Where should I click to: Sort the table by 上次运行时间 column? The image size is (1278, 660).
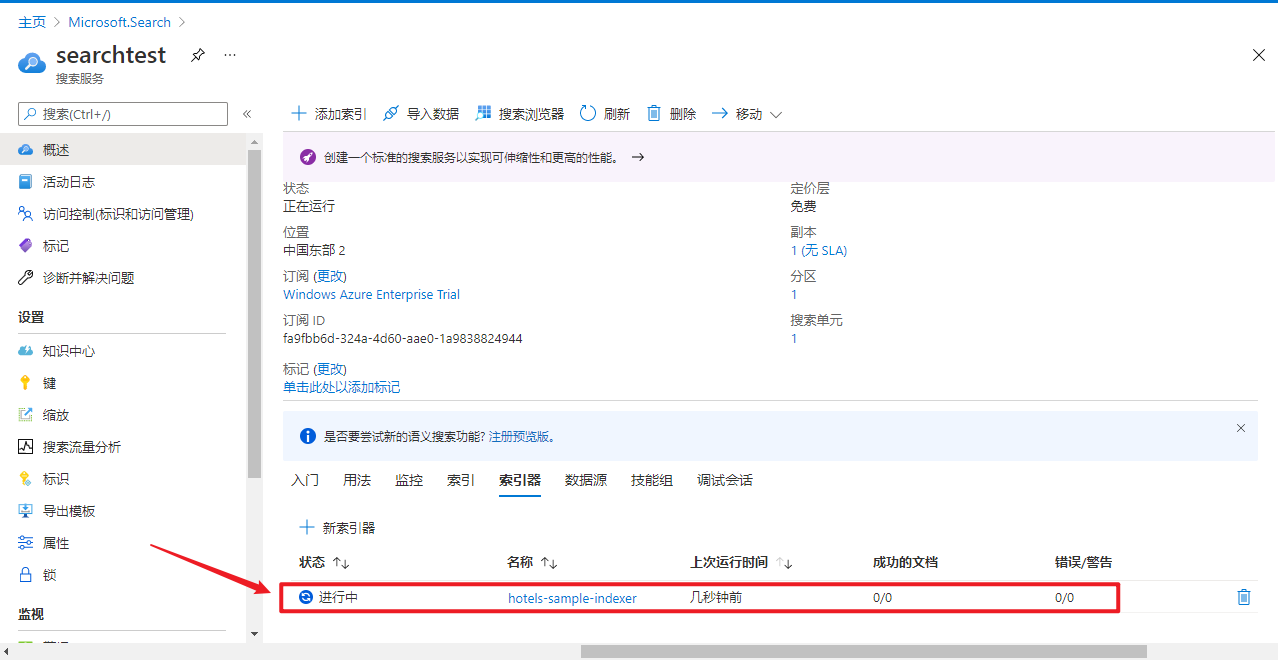pyautogui.click(x=740, y=562)
